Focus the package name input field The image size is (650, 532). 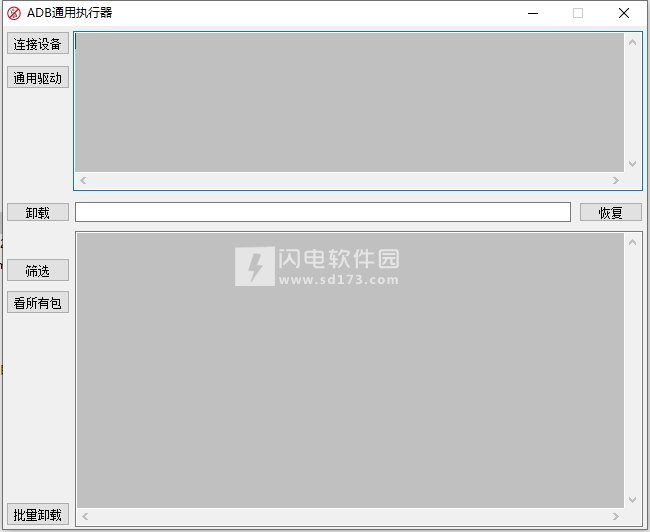[x=323, y=212]
